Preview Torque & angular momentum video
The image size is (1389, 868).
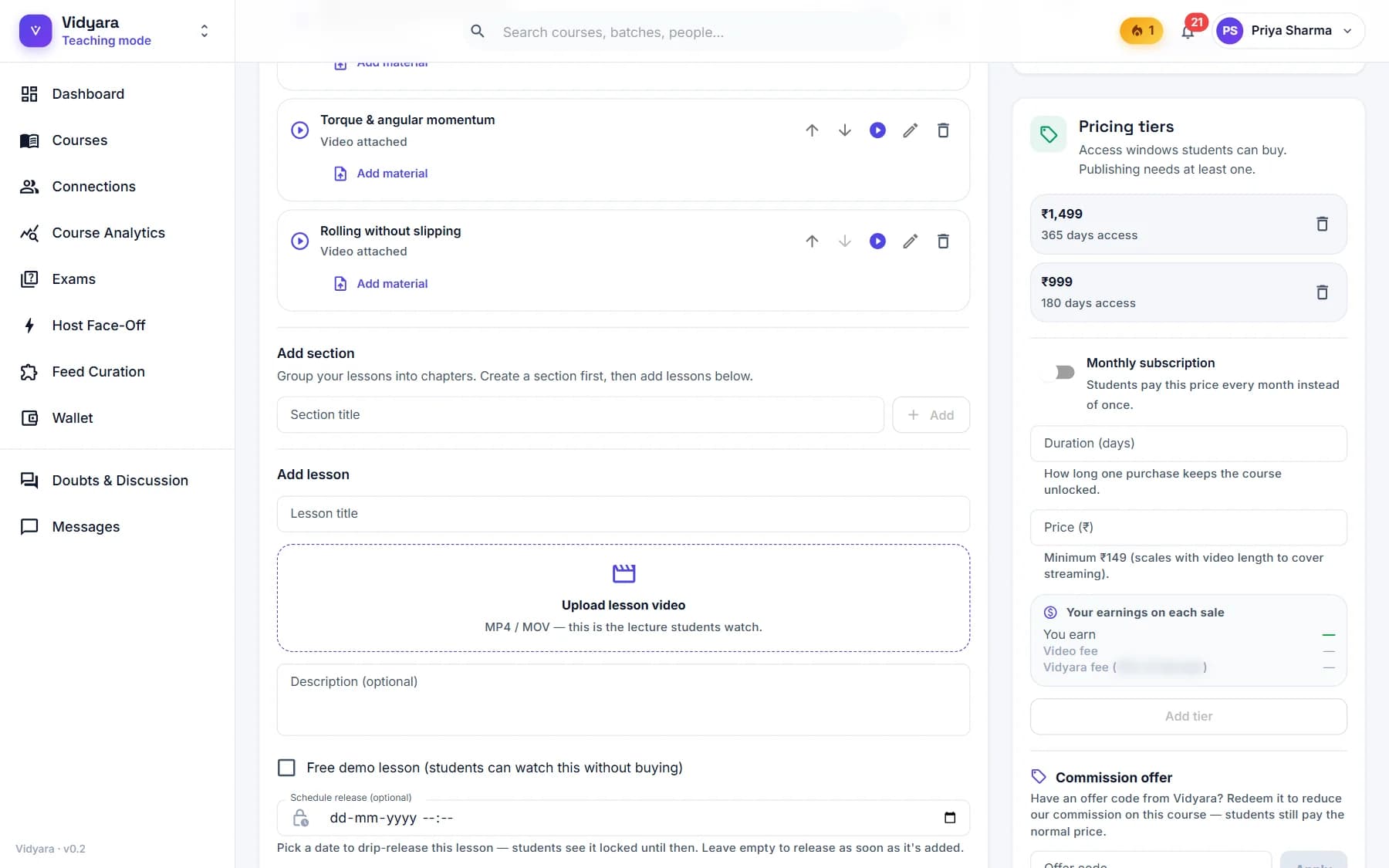pyautogui.click(x=877, y=130)
